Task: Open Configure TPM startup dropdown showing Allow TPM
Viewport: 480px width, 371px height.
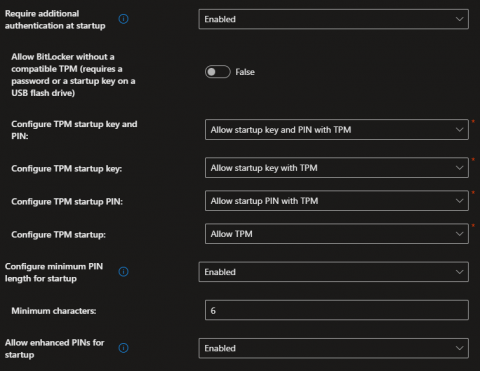Action: [x=337, y=234]
